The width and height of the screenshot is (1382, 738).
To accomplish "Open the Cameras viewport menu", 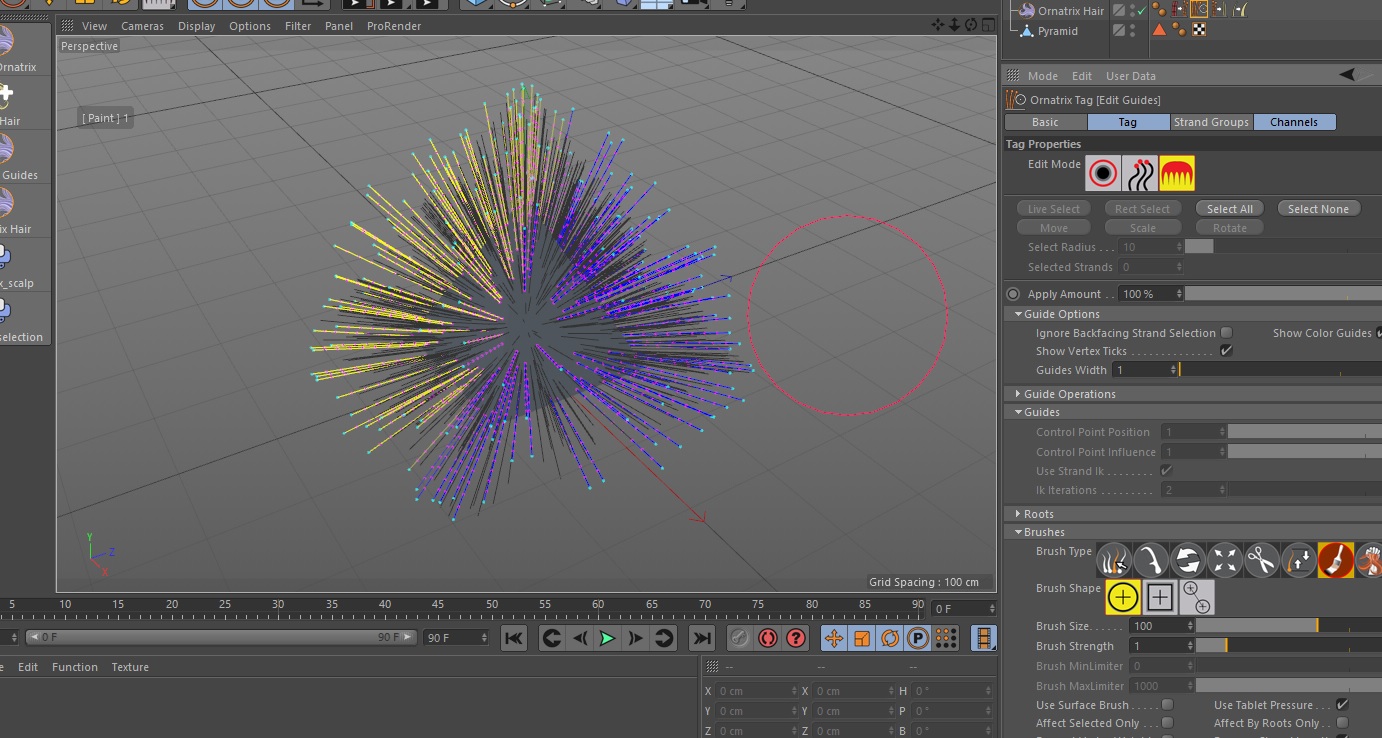I will point(142,26).
